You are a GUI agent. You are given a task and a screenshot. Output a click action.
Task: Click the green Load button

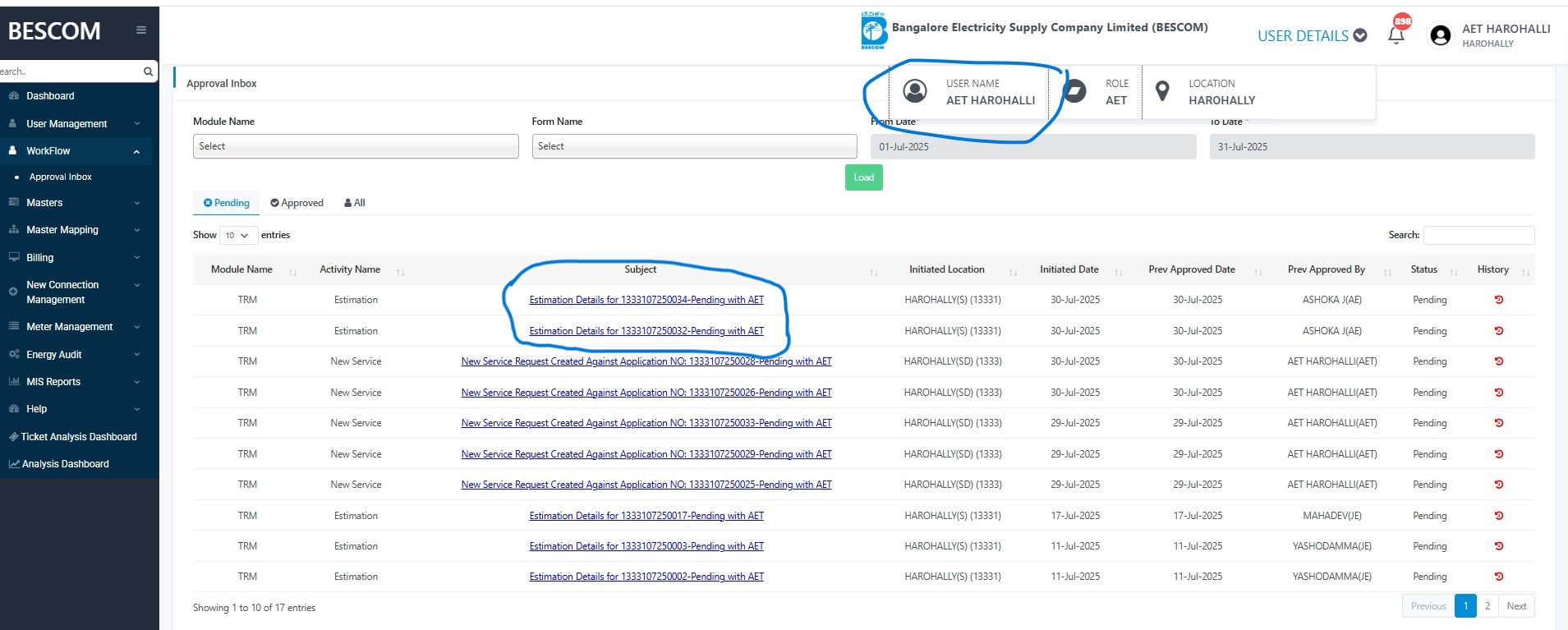click(863, 177)
